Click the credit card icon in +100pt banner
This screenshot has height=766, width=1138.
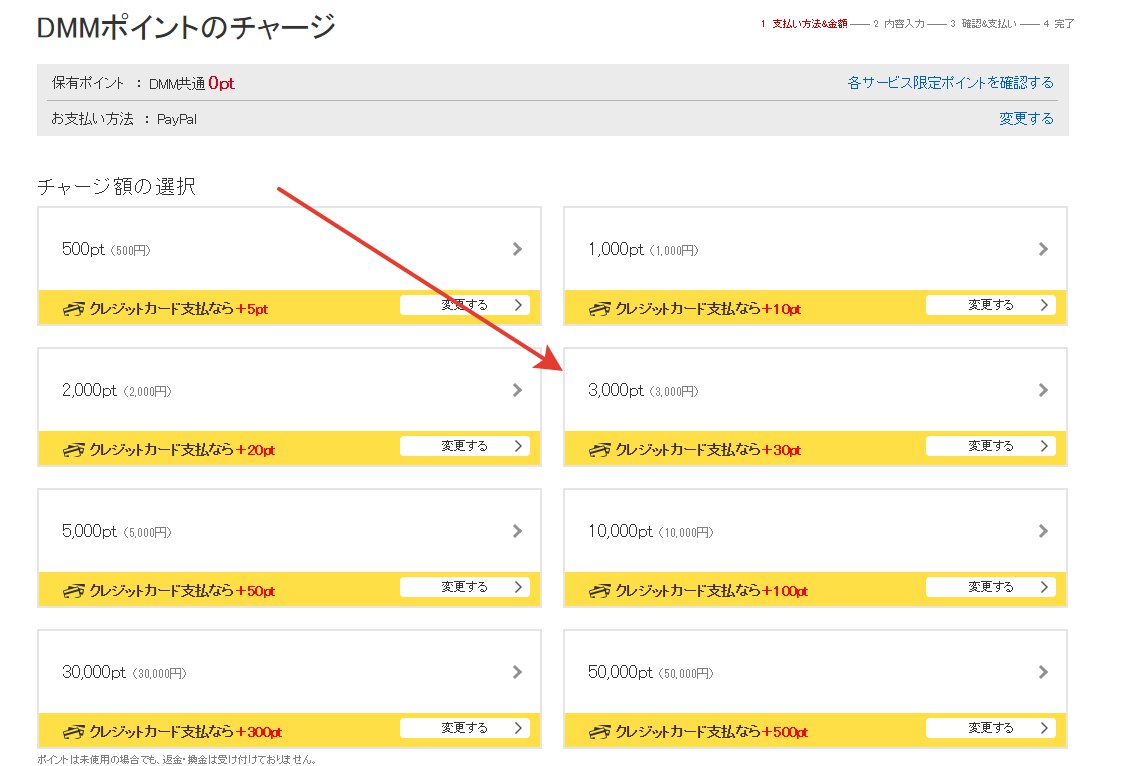click(599, 591)
